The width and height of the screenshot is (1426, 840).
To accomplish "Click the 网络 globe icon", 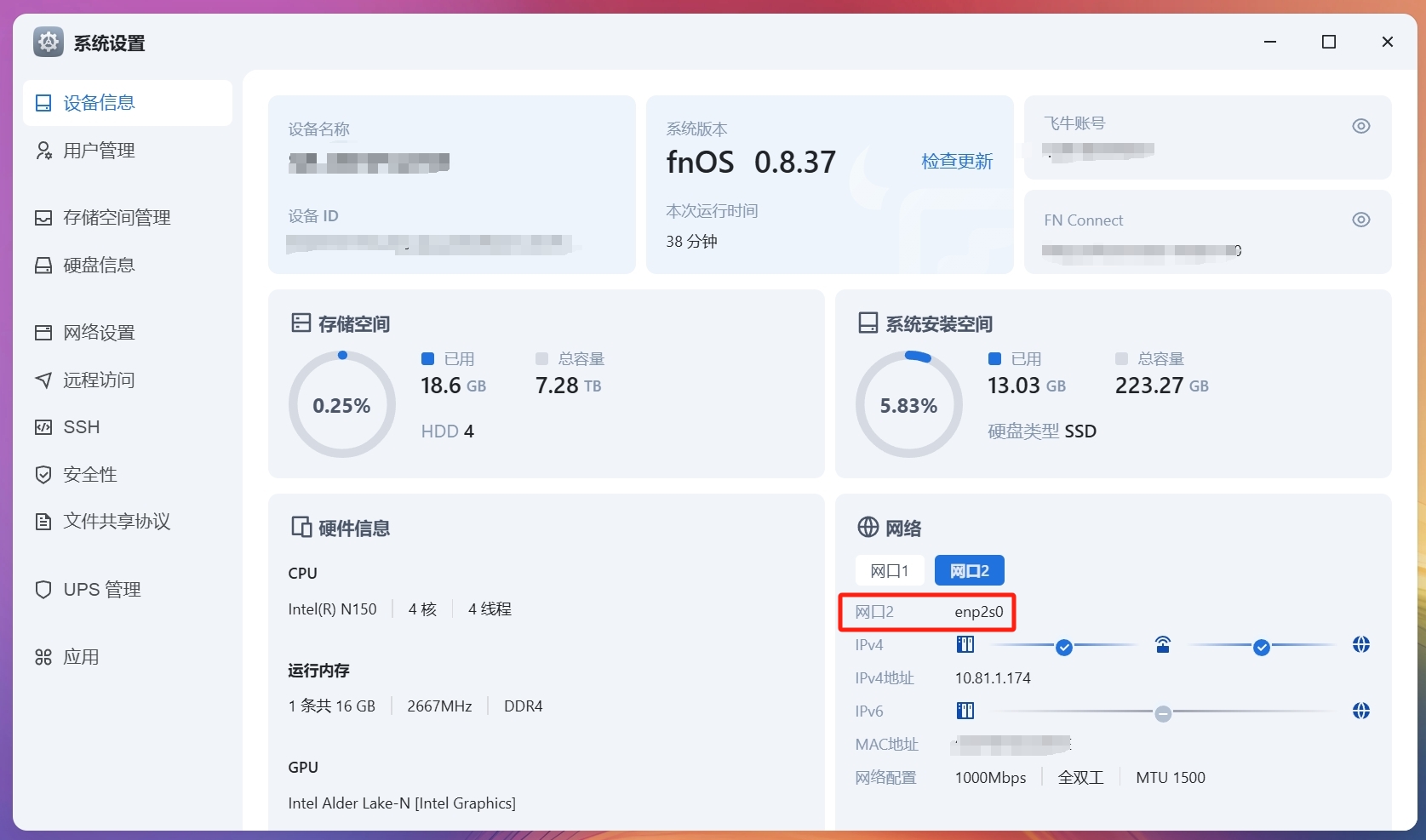I will point(868,527).
